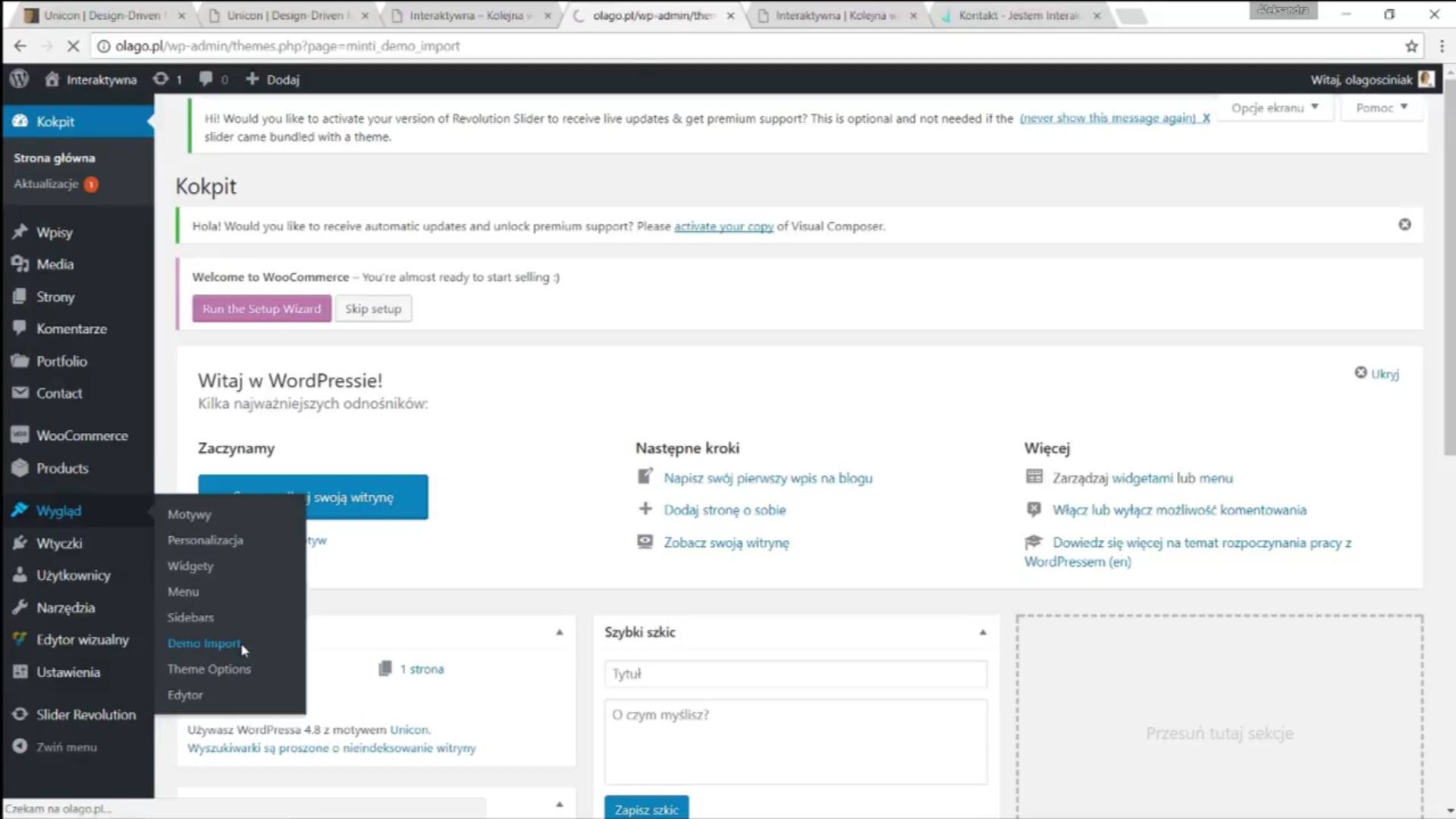This screenshot has width=1456, height=819.
Task: Open Products in the sidebar
Action: (62, 469)
